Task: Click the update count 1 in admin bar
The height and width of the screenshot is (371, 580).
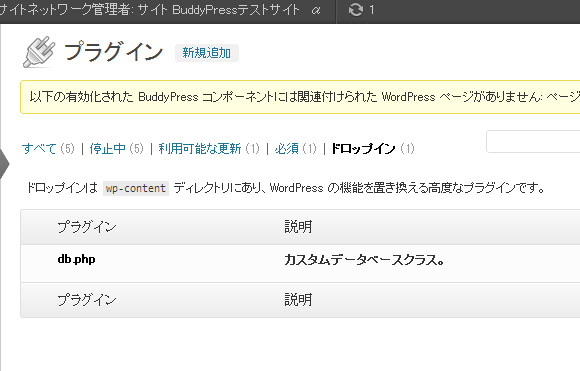Action: click(x=372, y=10)
